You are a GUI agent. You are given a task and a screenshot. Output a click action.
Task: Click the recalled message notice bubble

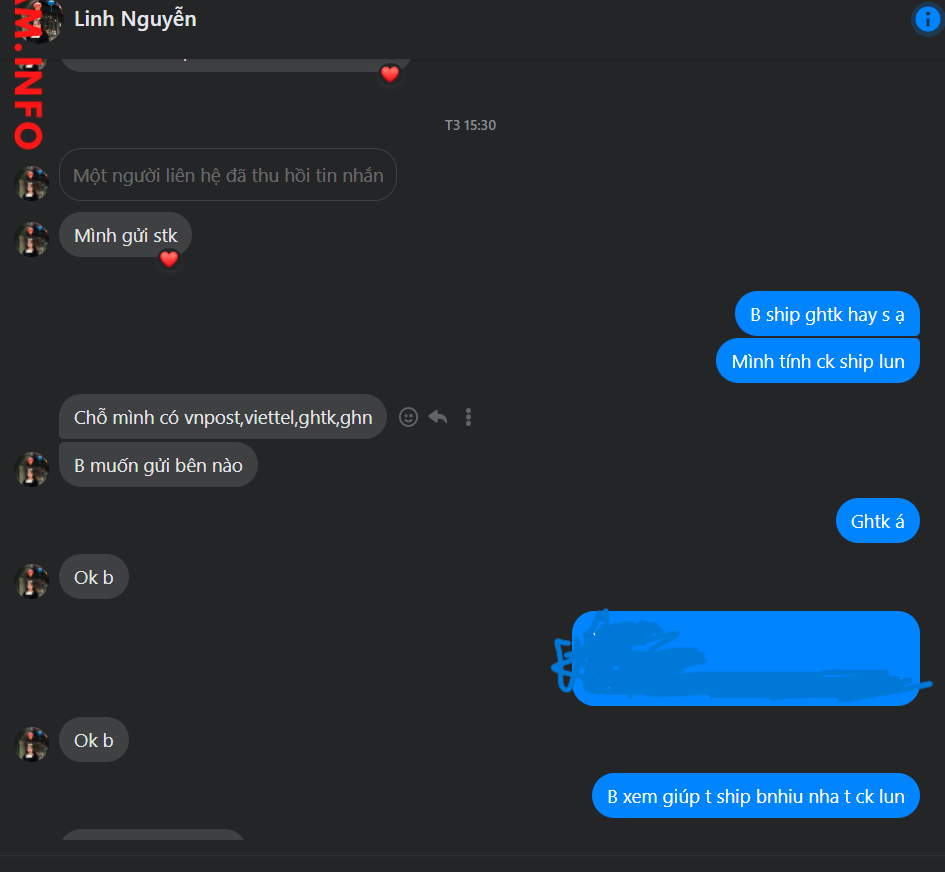coord(228,175)
